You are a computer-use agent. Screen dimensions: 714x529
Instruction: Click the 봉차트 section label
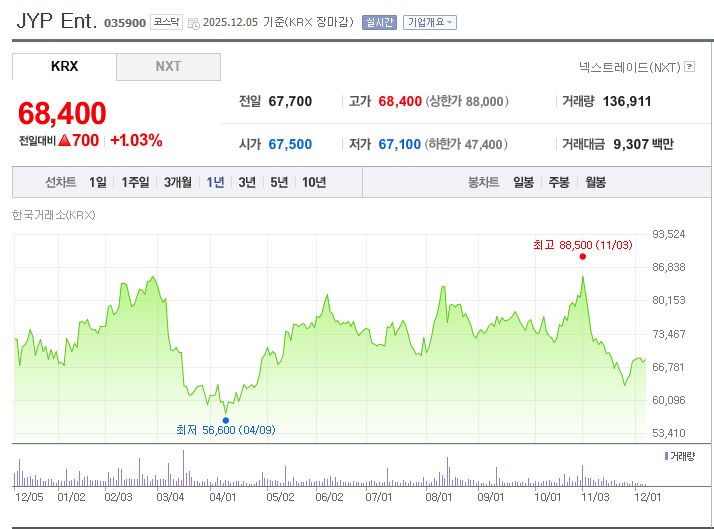484,182
